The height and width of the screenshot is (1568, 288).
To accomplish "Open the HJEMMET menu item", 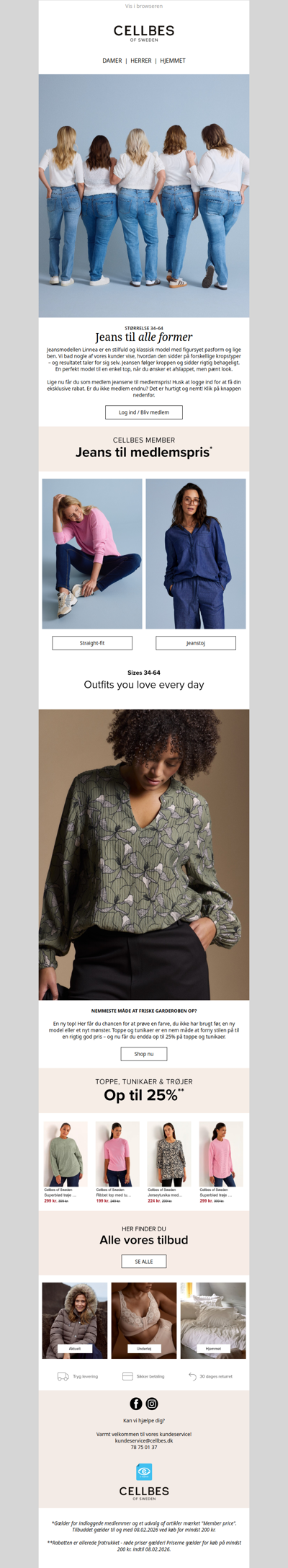I will click(x=173, y=61).
